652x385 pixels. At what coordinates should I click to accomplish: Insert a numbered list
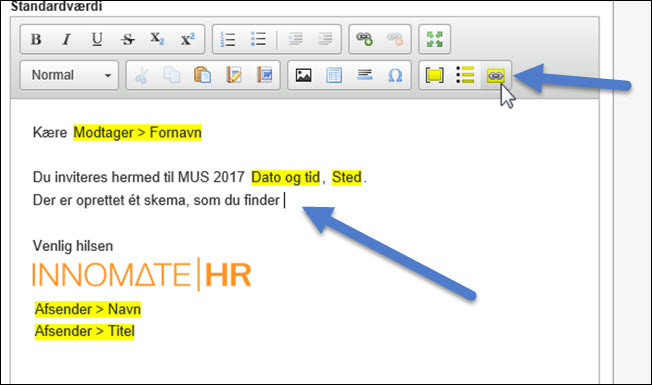click(x=228, y=39)
